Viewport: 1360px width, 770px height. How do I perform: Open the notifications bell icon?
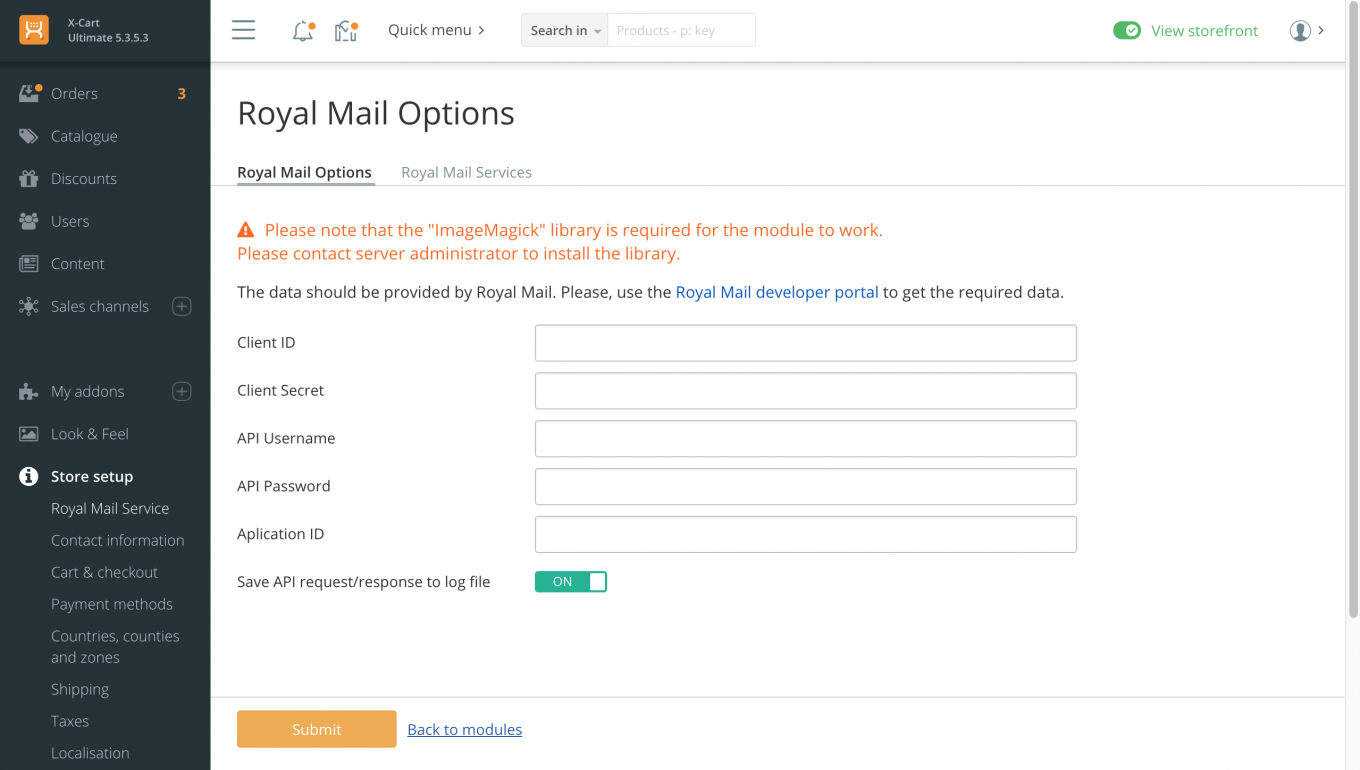coord(303,31)
